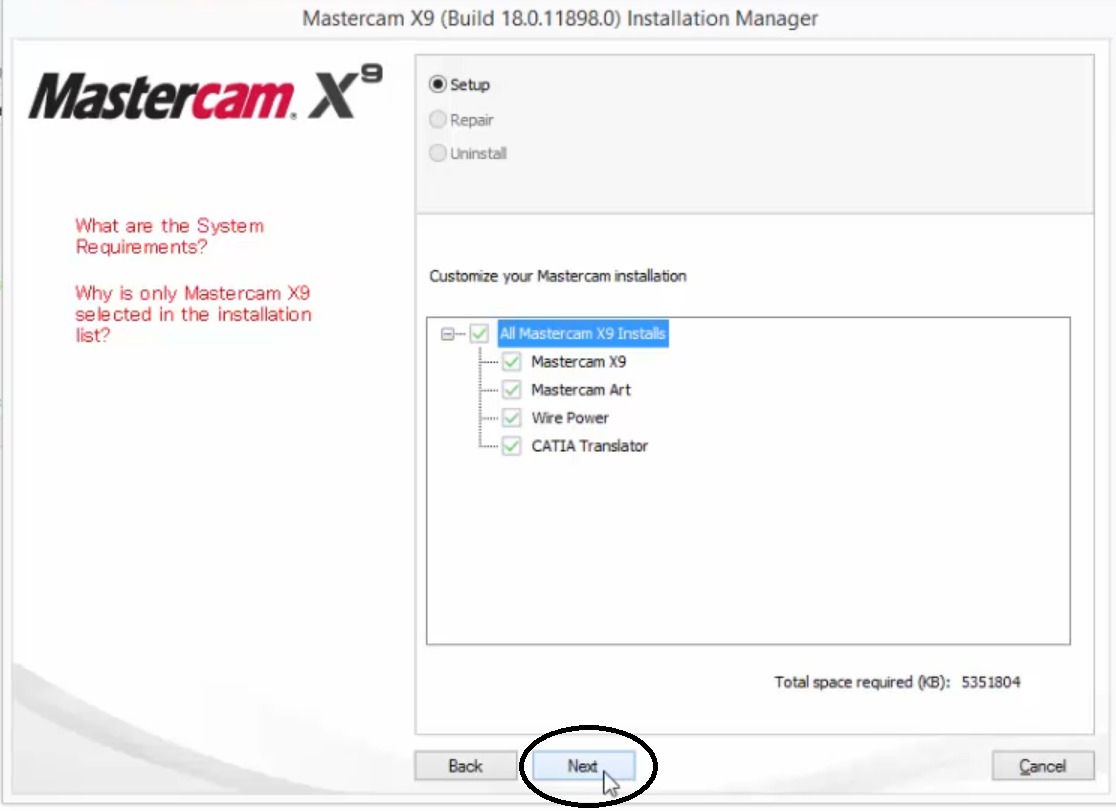The width and height of the screenshot is (1116, 811).
Task: Select the Wire Power item label
Action: (569, 418)
